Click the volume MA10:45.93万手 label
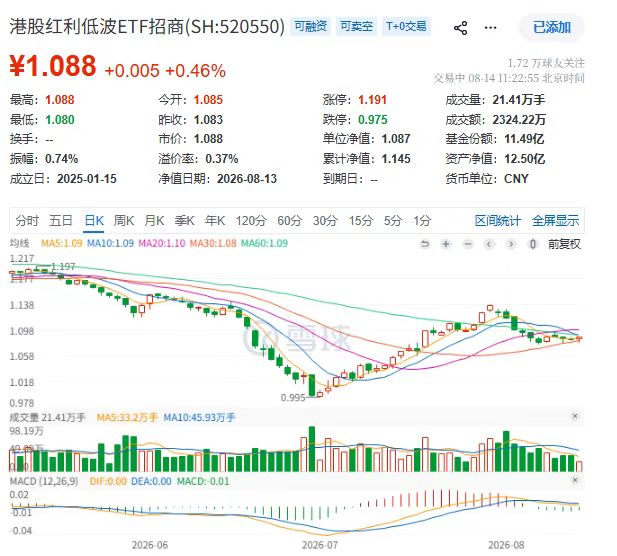 [x=199, y=417]
